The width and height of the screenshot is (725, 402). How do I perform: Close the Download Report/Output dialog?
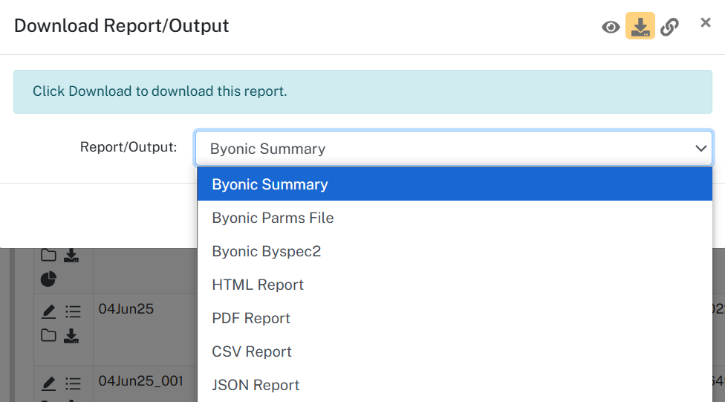click(x=705, y=22)
